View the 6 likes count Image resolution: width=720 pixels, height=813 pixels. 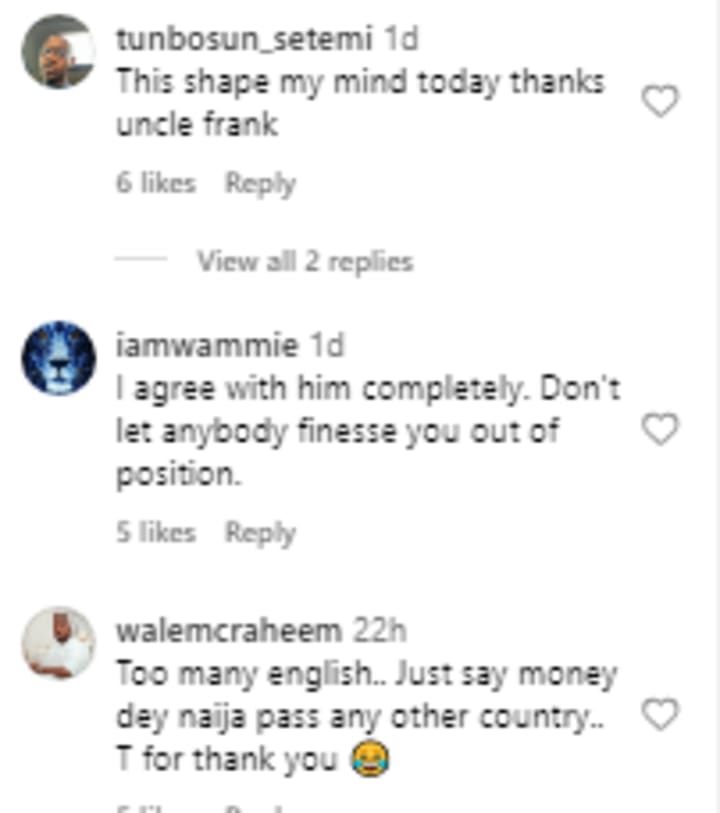click(x=156, y=183)
